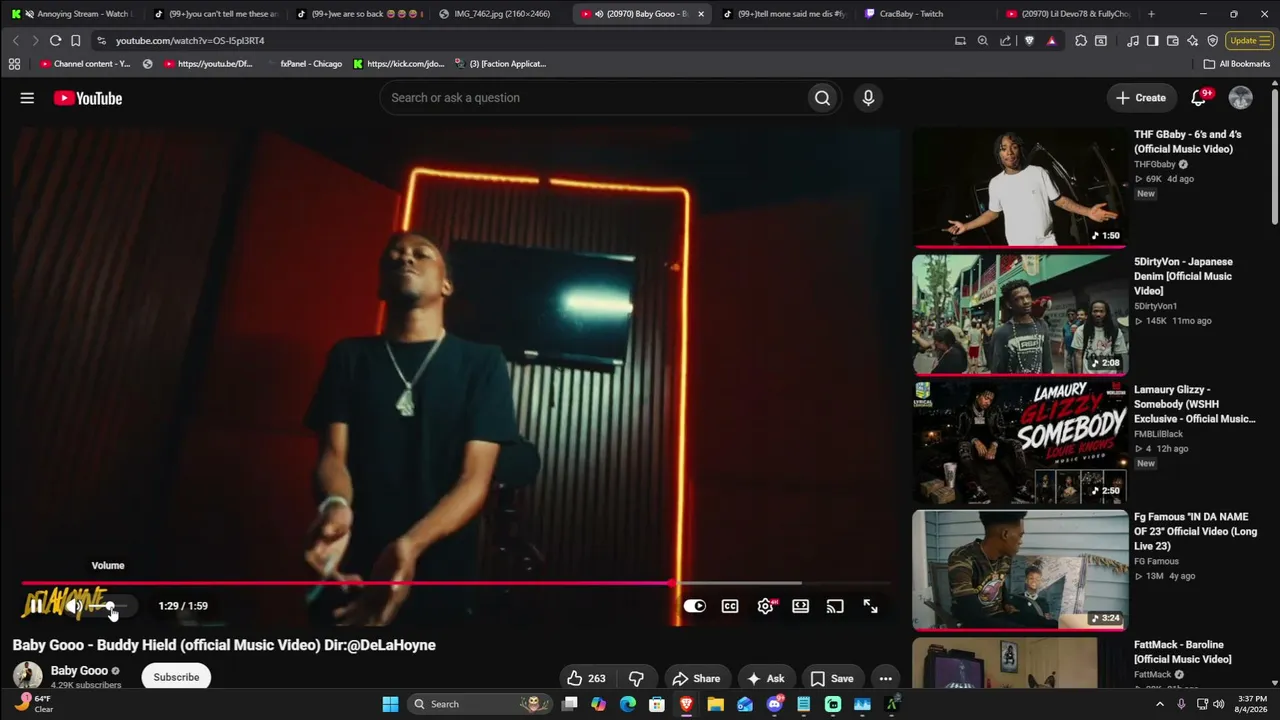Image resolution: width=1280 pixels, height=720 pixels.
Task: Like the Baby Gooo video
Action: [x=585, y=678]
